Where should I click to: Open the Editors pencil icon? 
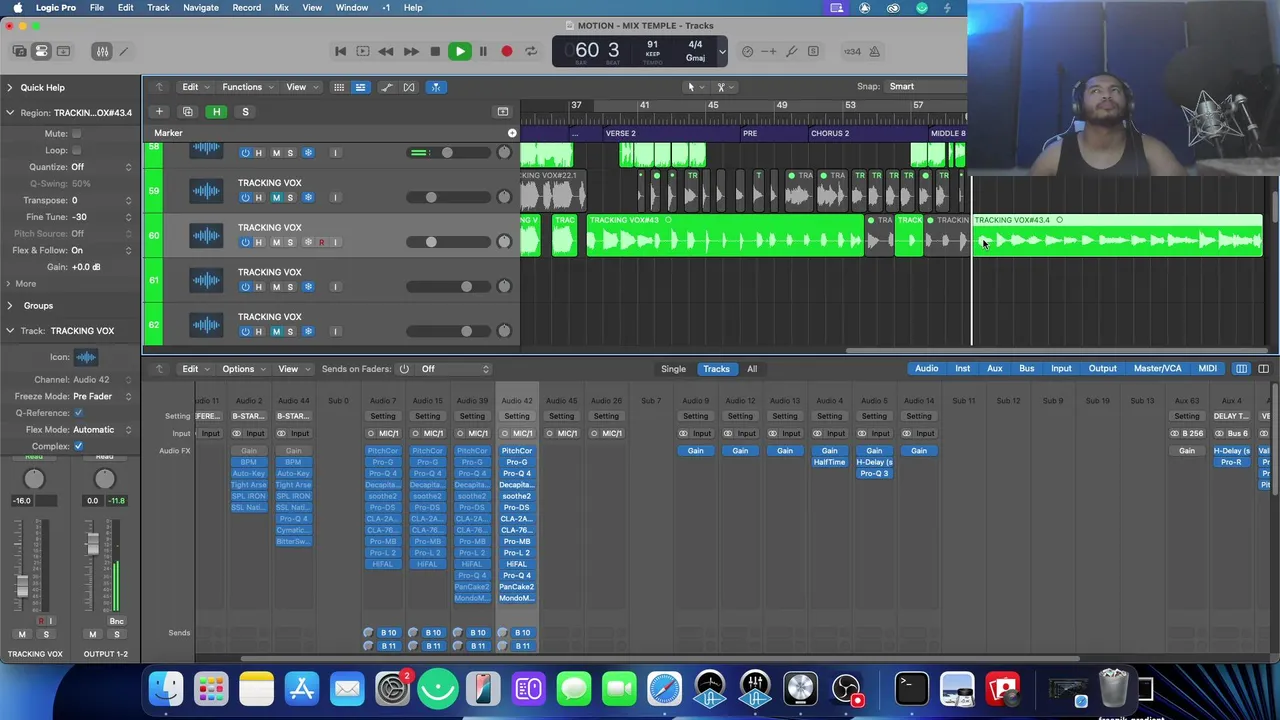tap(124, 51)
